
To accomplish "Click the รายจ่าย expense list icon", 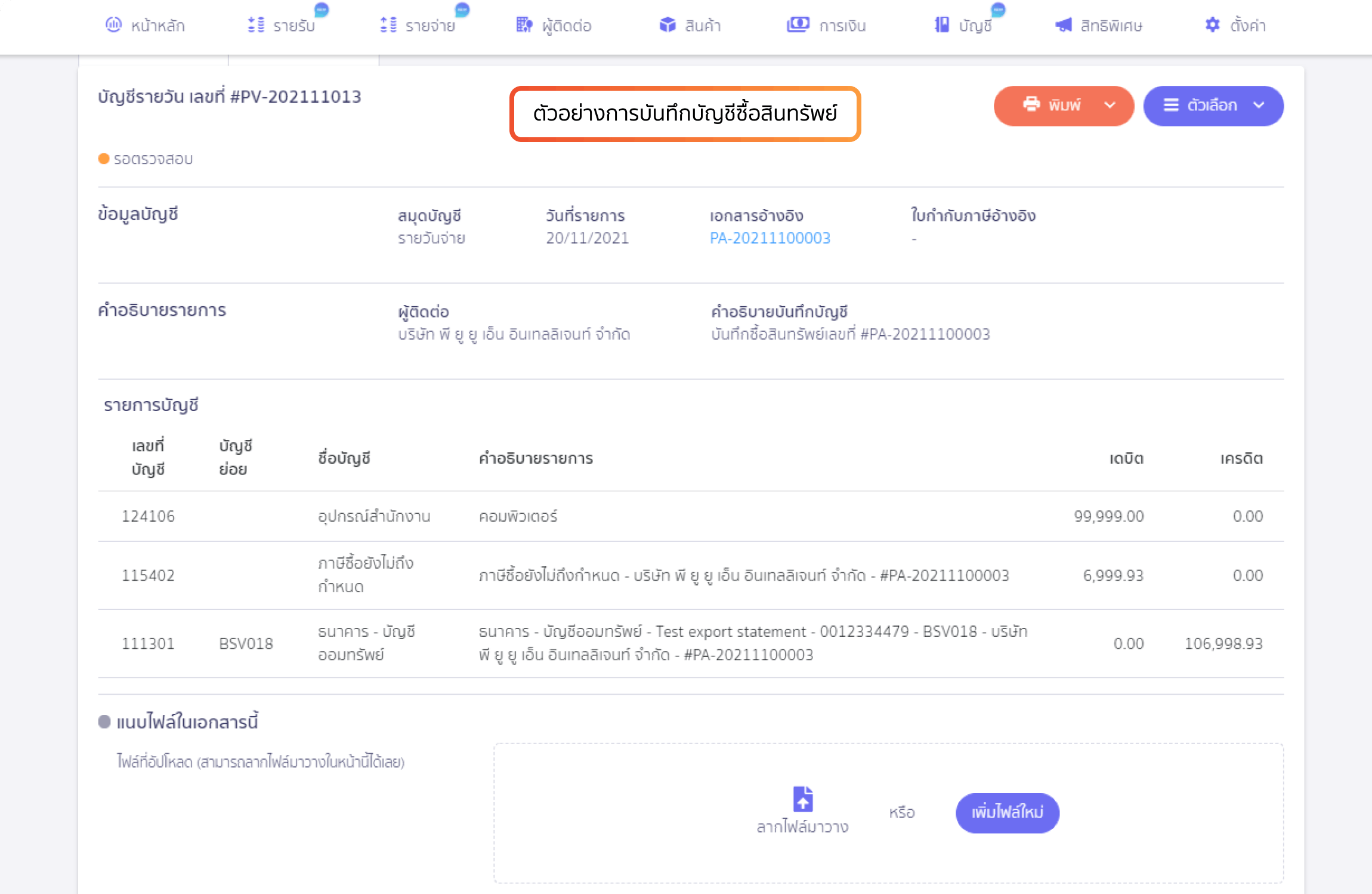I will point(388,25).
